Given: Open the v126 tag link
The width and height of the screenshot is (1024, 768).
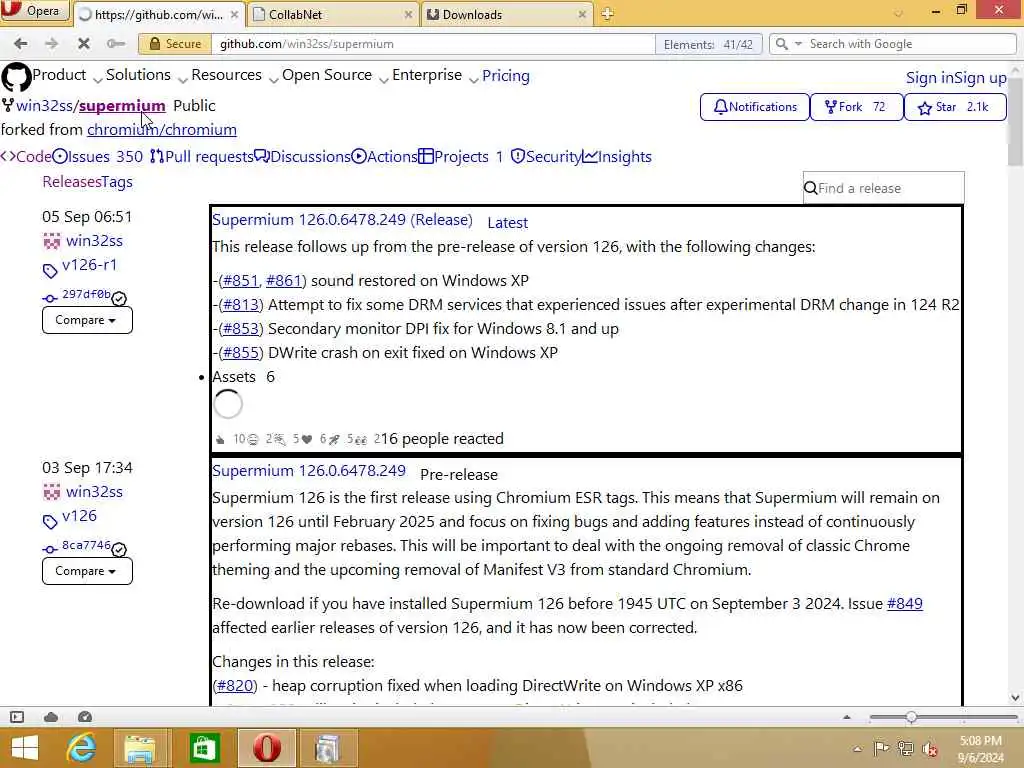Looking at the screenshot, I should [79, 516].
